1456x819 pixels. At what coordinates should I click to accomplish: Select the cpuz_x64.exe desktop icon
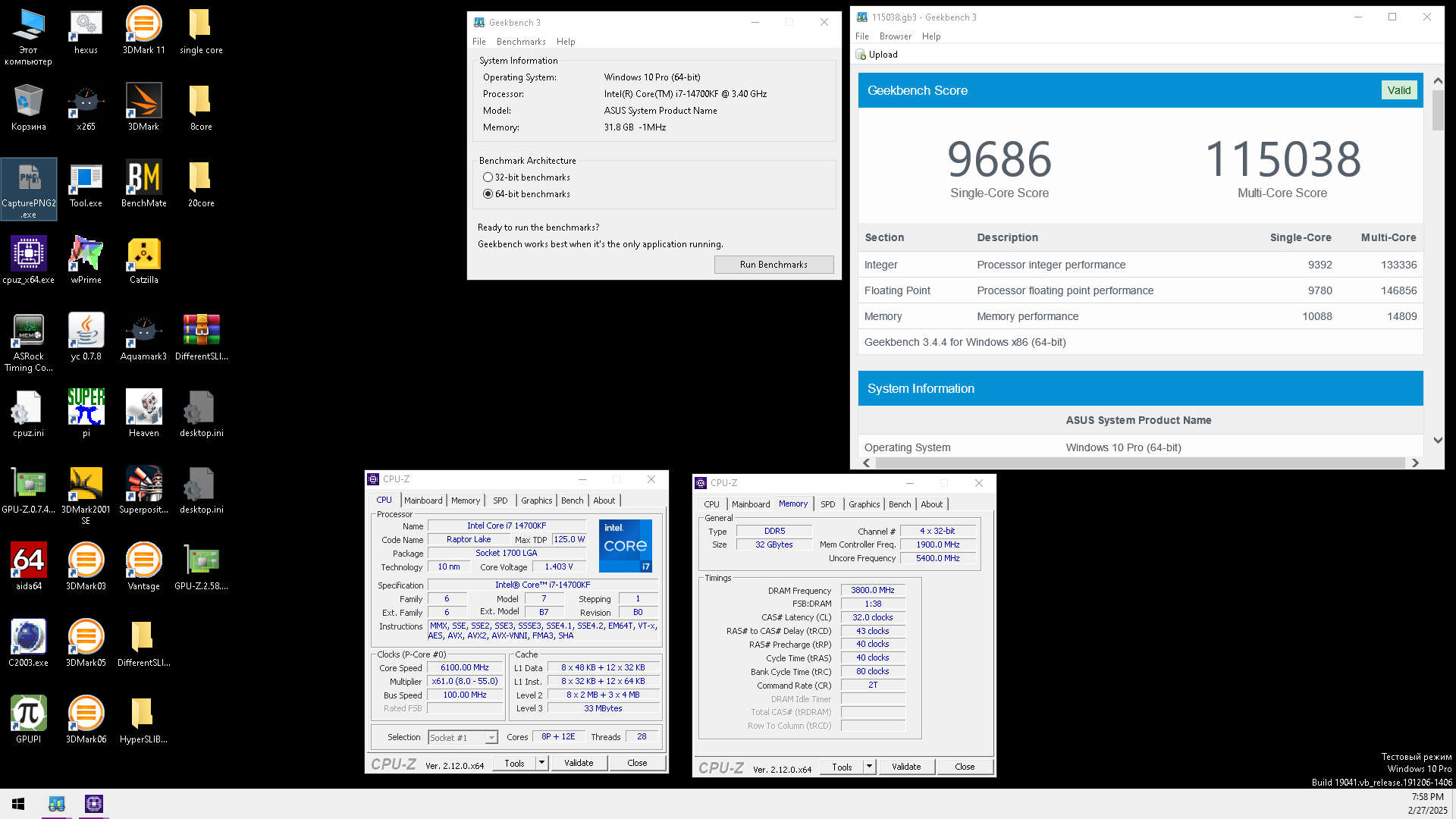pyautogui.click(x=29, y=261)
